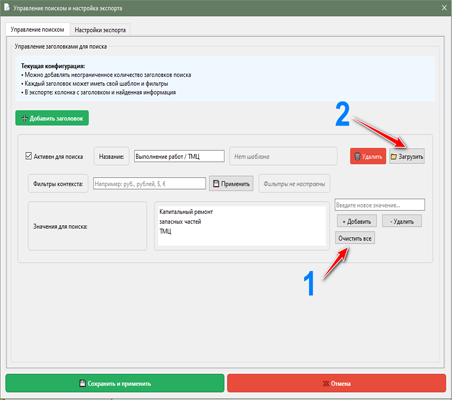Click the window icon in the title bar
452x400 pixels.
pos(7,7)
